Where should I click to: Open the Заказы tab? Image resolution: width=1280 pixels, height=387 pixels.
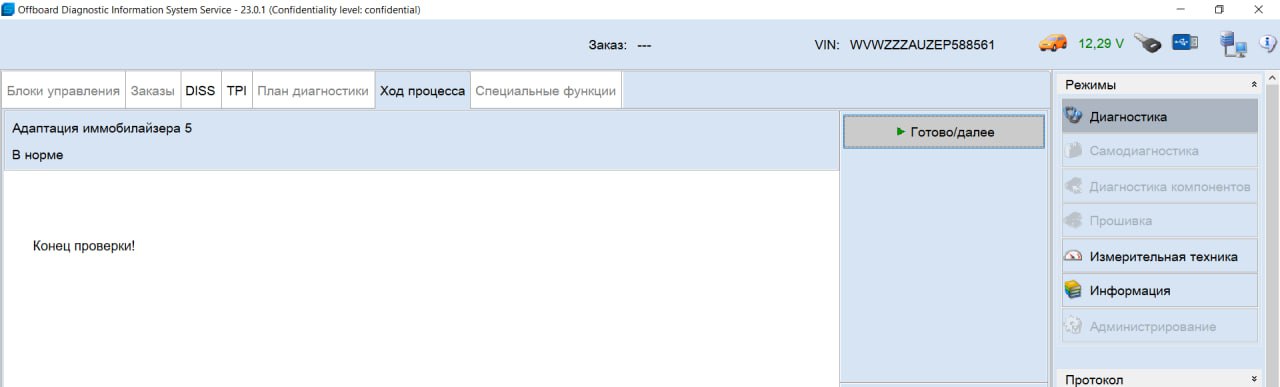153,90
